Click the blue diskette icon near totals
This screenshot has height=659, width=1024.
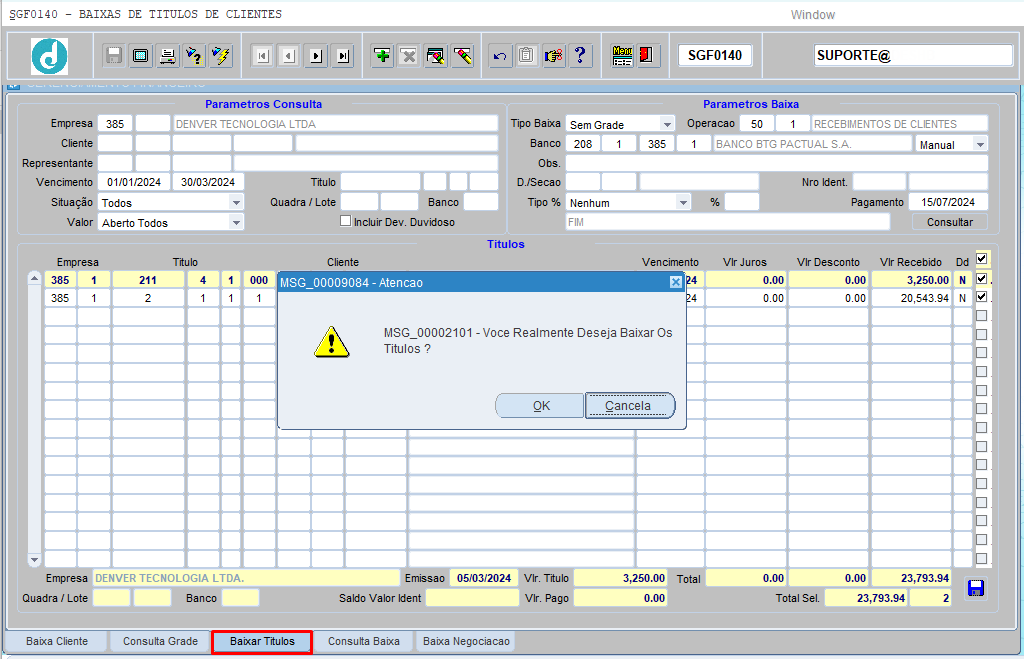tap(976, 588)
